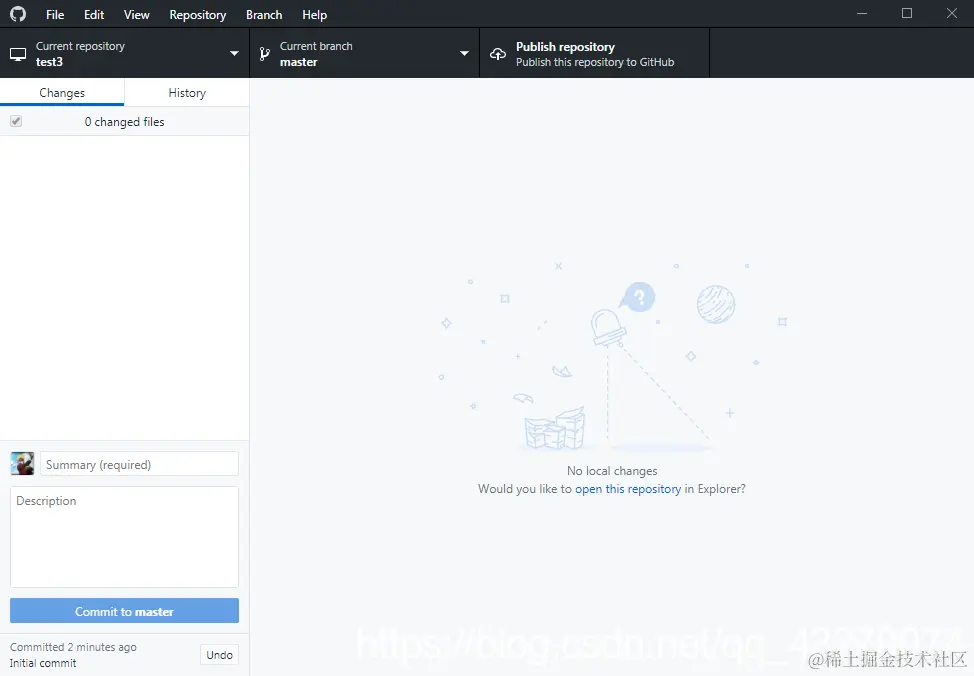The image size is (974, 676).
Task: Focus the Description text area
Action: 124,537
